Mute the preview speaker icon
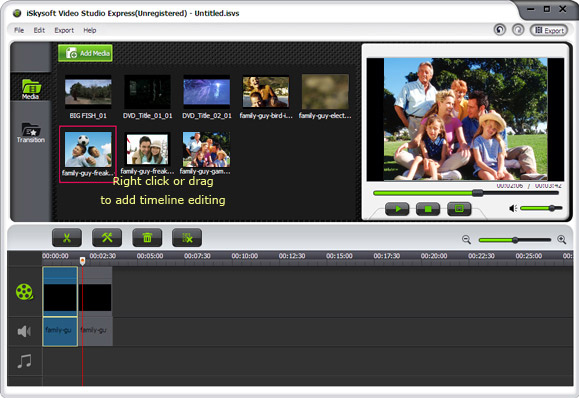 (x=513, y=209)
